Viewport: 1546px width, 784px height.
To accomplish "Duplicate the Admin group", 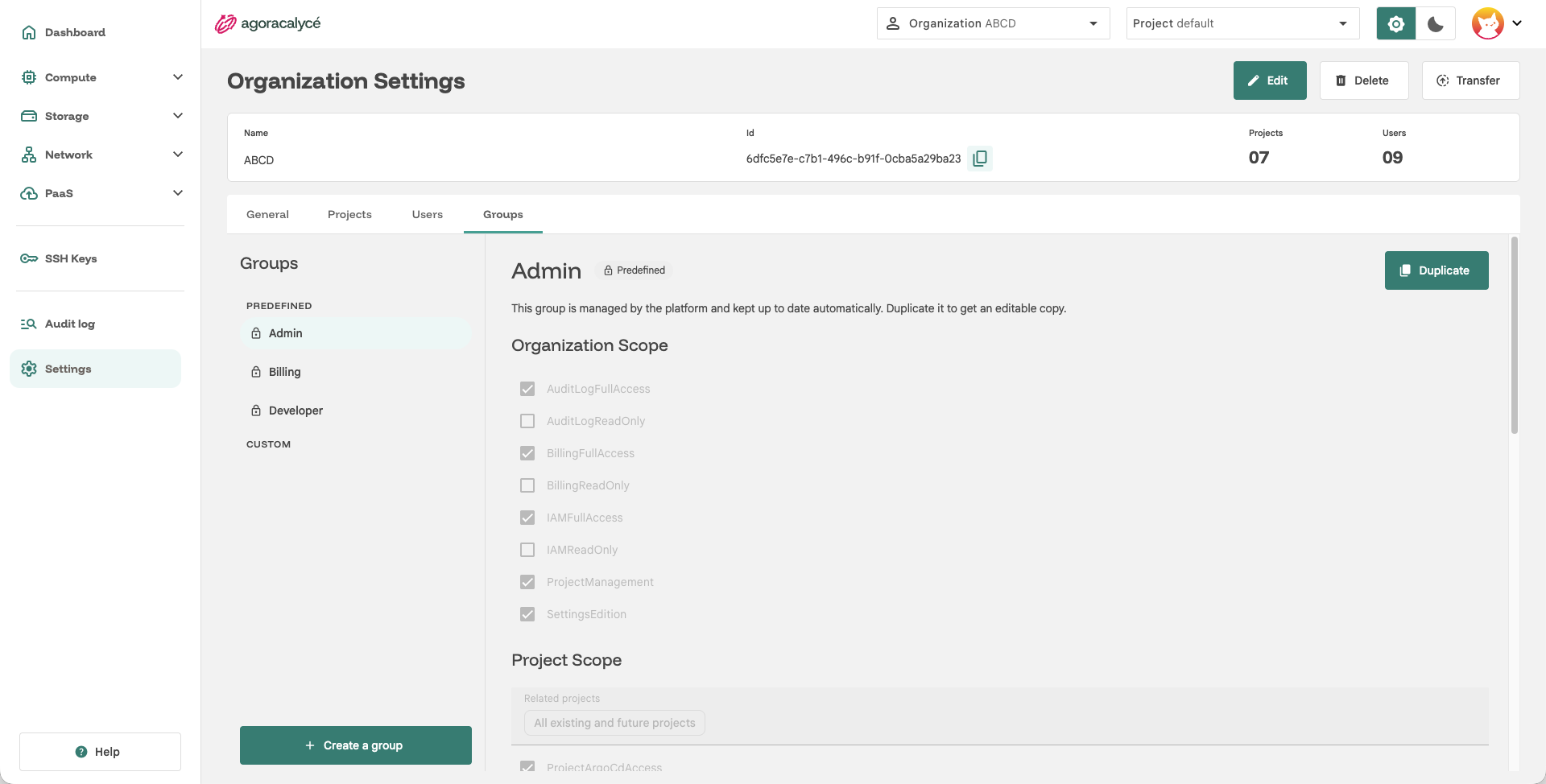I will (1436, 270).
